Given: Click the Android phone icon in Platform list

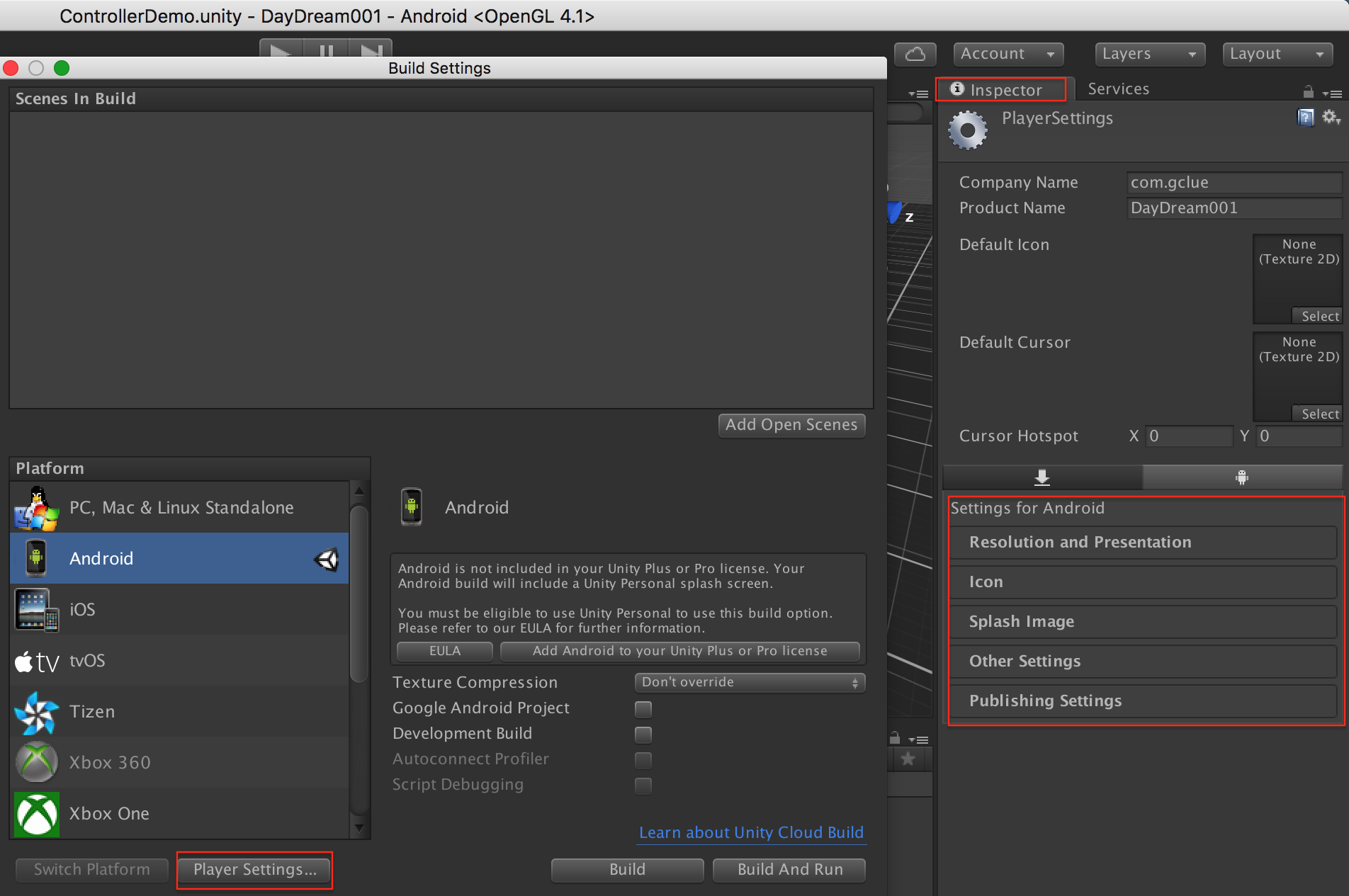Looking at the screenshot, I should [36, 558].
